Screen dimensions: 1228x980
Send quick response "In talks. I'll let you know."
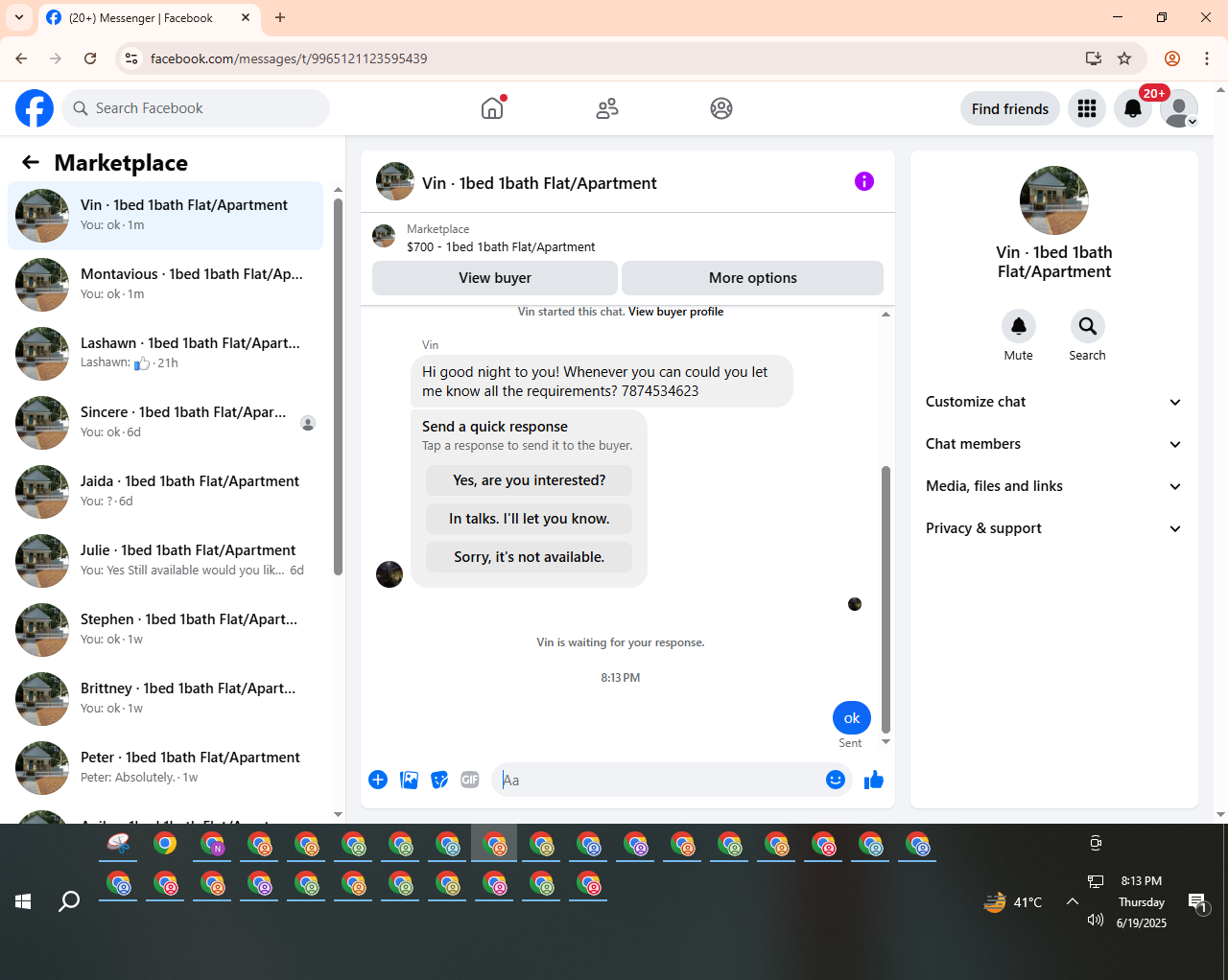click(x=530, y=519)
